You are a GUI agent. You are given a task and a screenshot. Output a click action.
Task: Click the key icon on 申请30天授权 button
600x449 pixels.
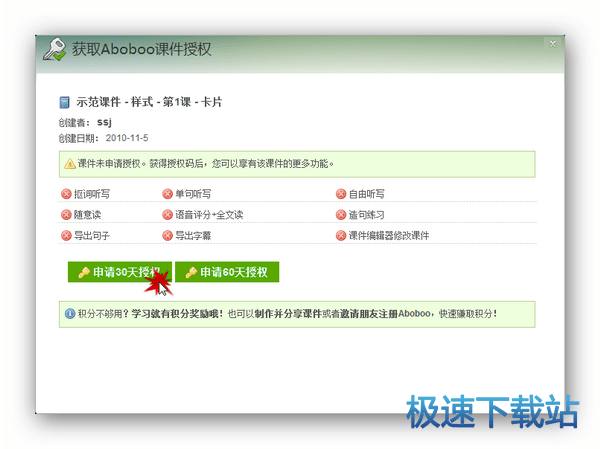(84, 272)
